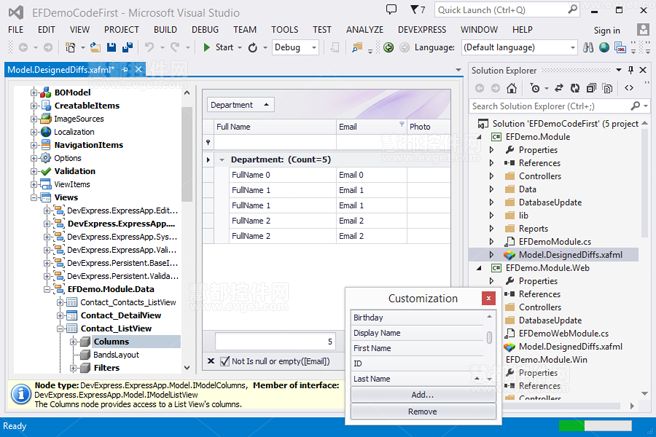Open the BUILD menu
The height and width of the screenshot is (437, 656).
(165, 30)
